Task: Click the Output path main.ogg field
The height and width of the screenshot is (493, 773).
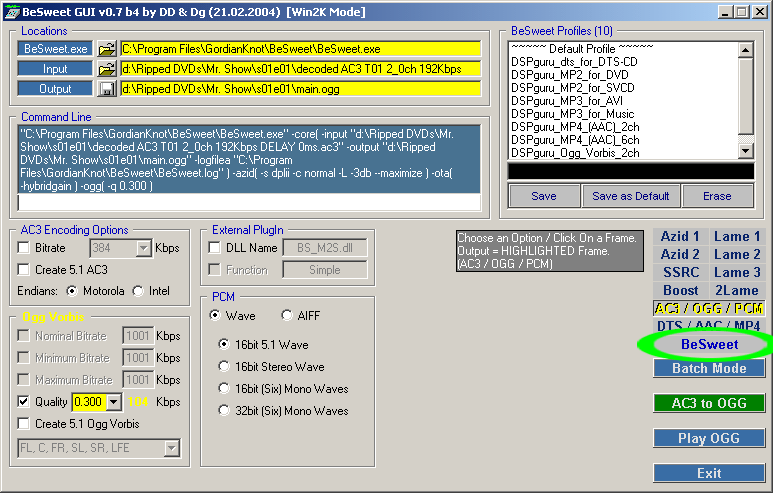Action: tap(300, 89)
